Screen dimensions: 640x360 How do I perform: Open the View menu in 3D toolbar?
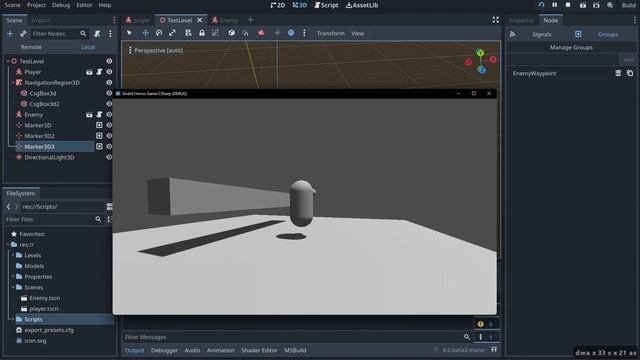coord(358,33)
